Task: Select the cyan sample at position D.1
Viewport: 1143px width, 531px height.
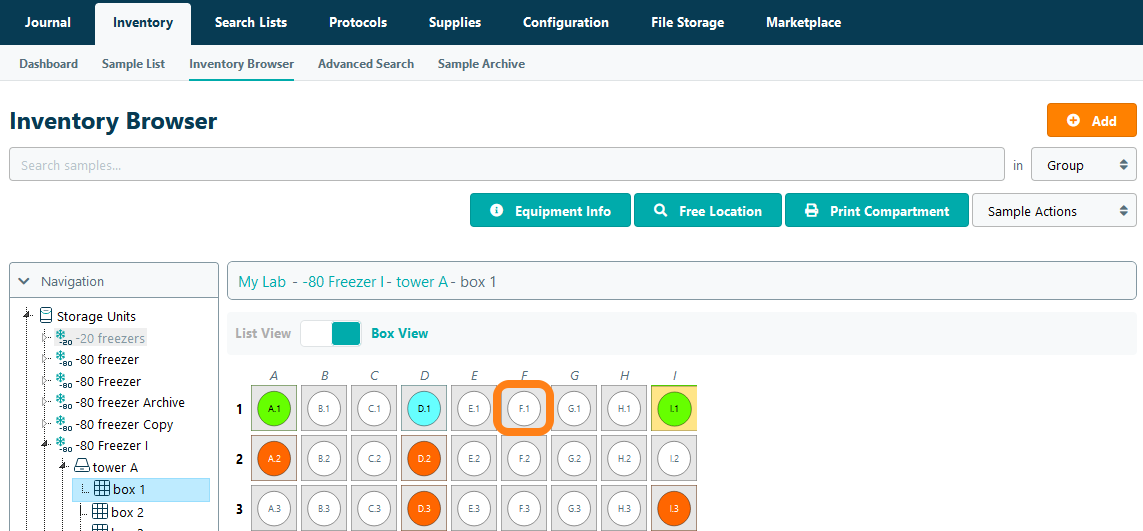Action: [x=424, y=409]
